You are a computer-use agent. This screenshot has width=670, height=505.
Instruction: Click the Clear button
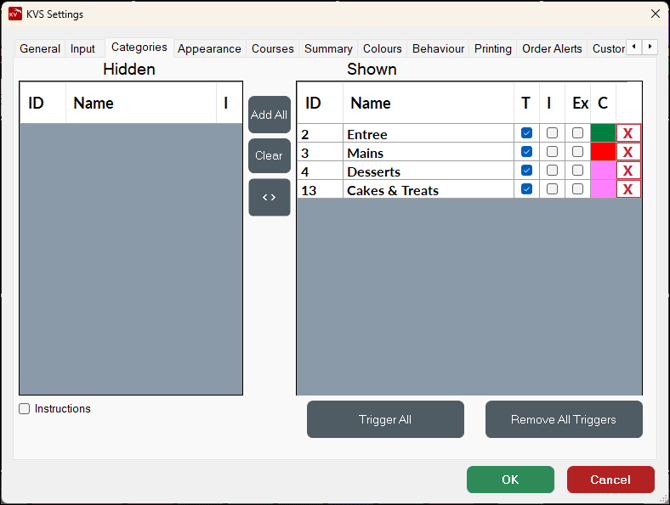pyautogui.click(x=269, y=156)
